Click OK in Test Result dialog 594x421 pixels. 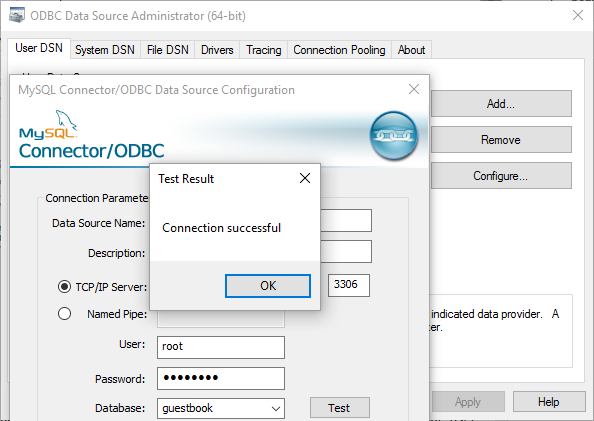[x=268, y=286]
